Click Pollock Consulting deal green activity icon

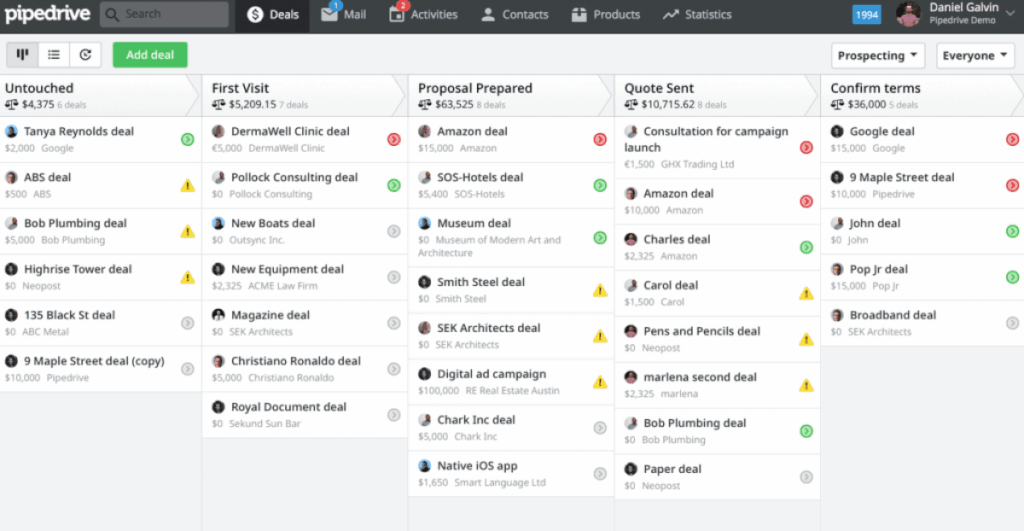394,185
